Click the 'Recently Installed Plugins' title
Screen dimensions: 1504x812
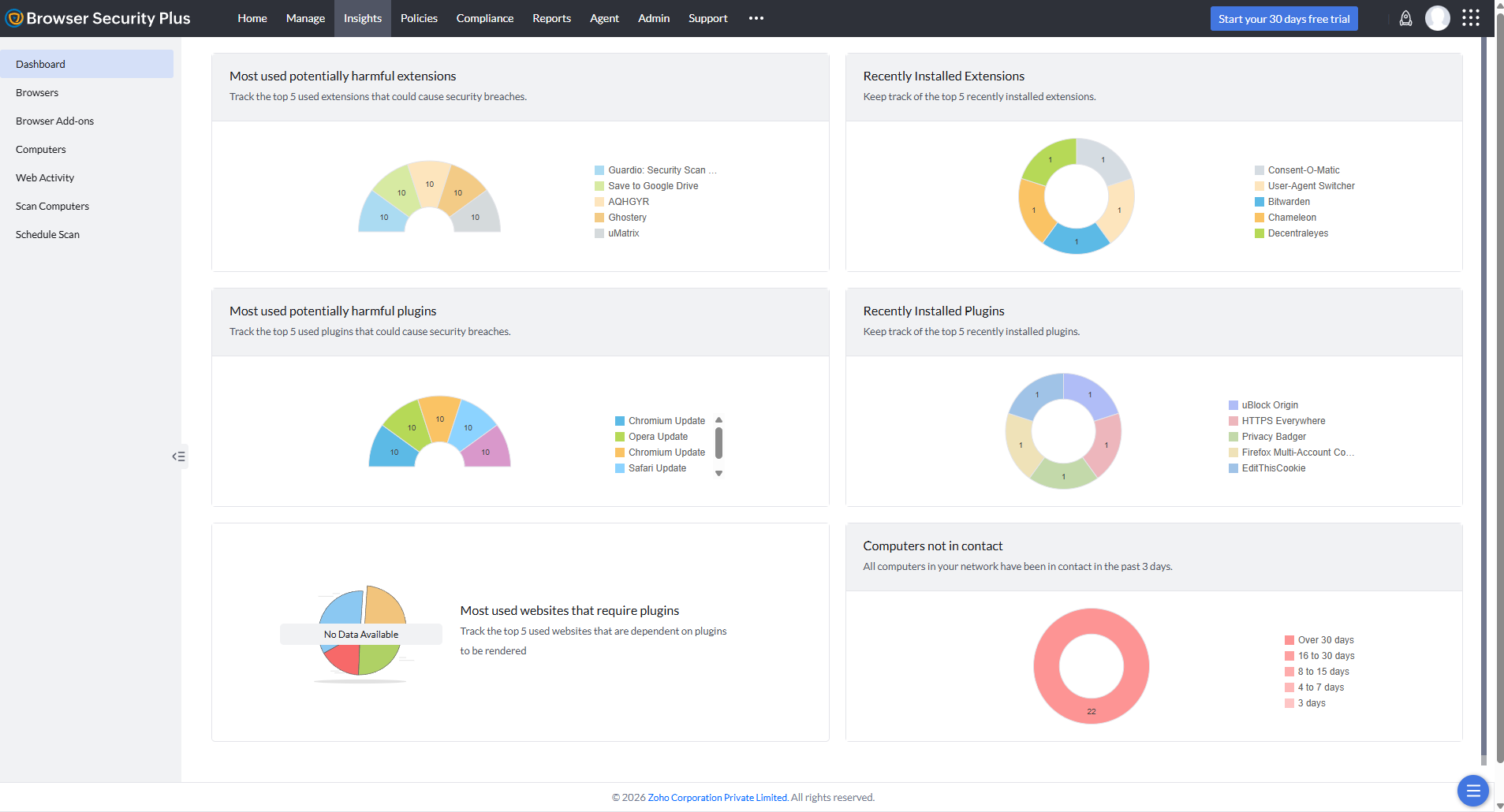pyautogui.click(x=934, y=311)
